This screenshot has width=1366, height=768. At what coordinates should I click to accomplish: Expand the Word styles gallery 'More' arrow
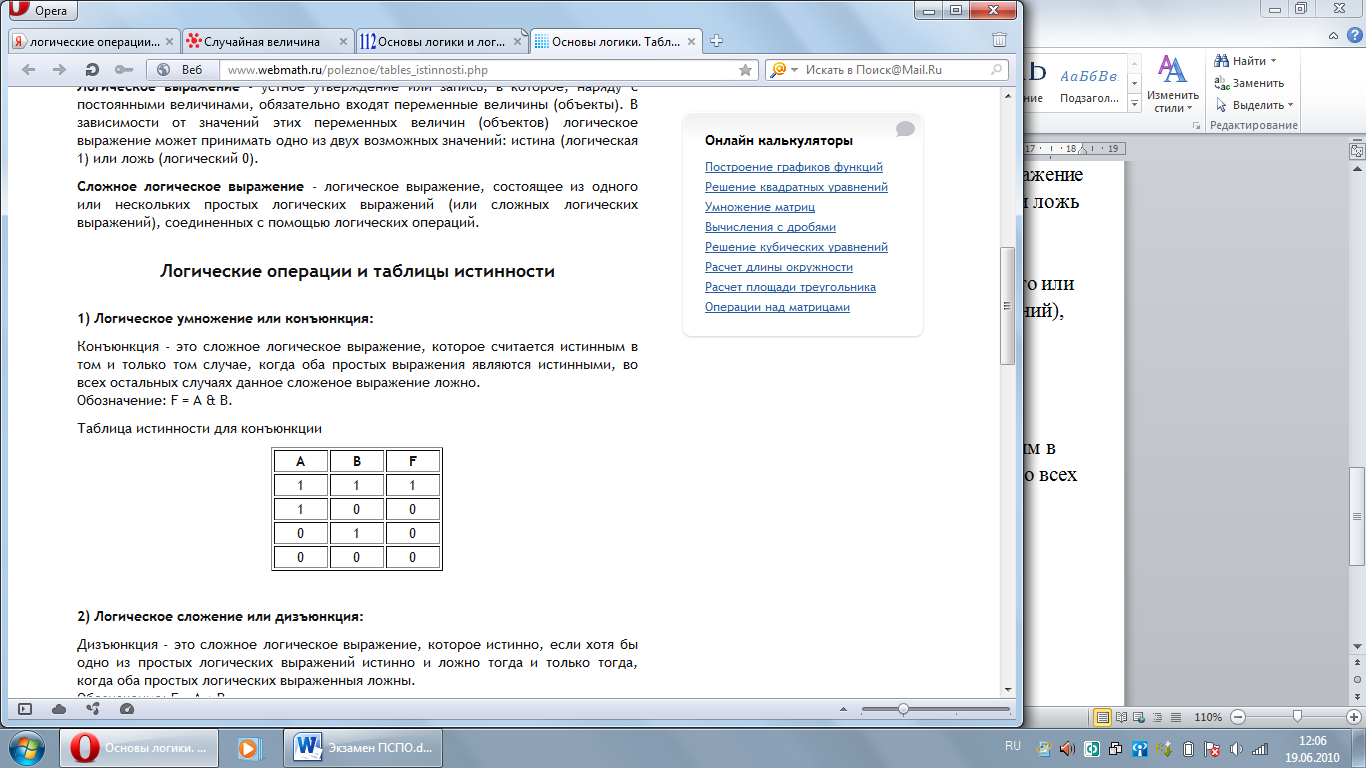1135,103
